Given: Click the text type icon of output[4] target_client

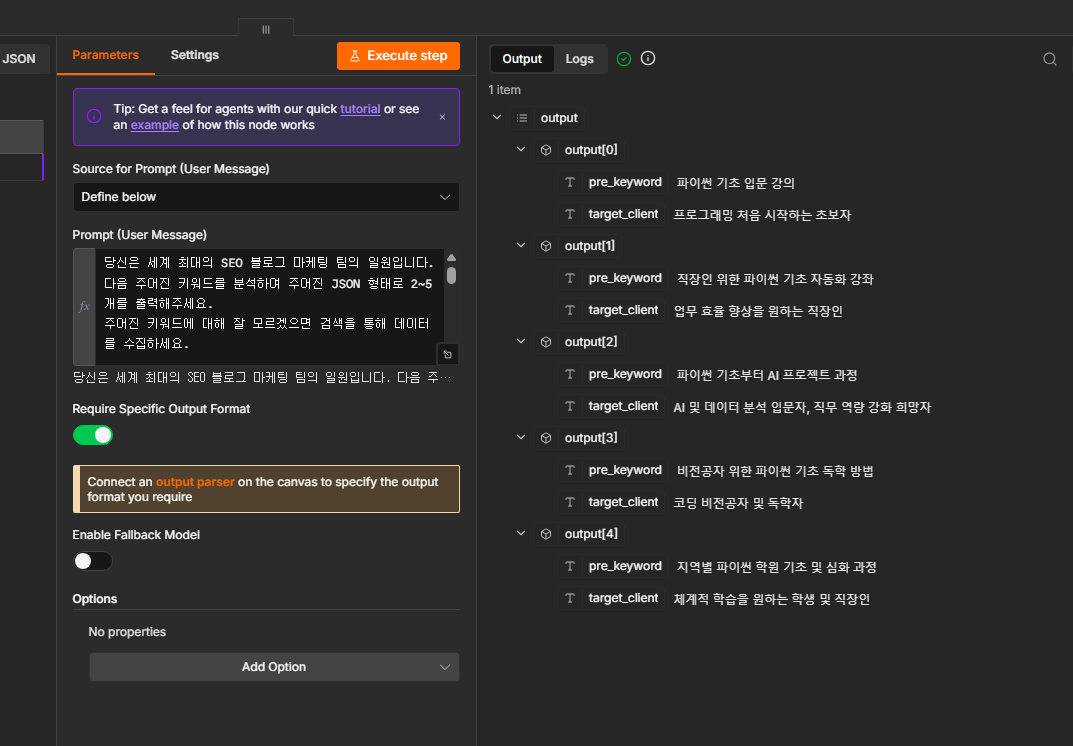Looking at the screenshot, I should (569, 598).
